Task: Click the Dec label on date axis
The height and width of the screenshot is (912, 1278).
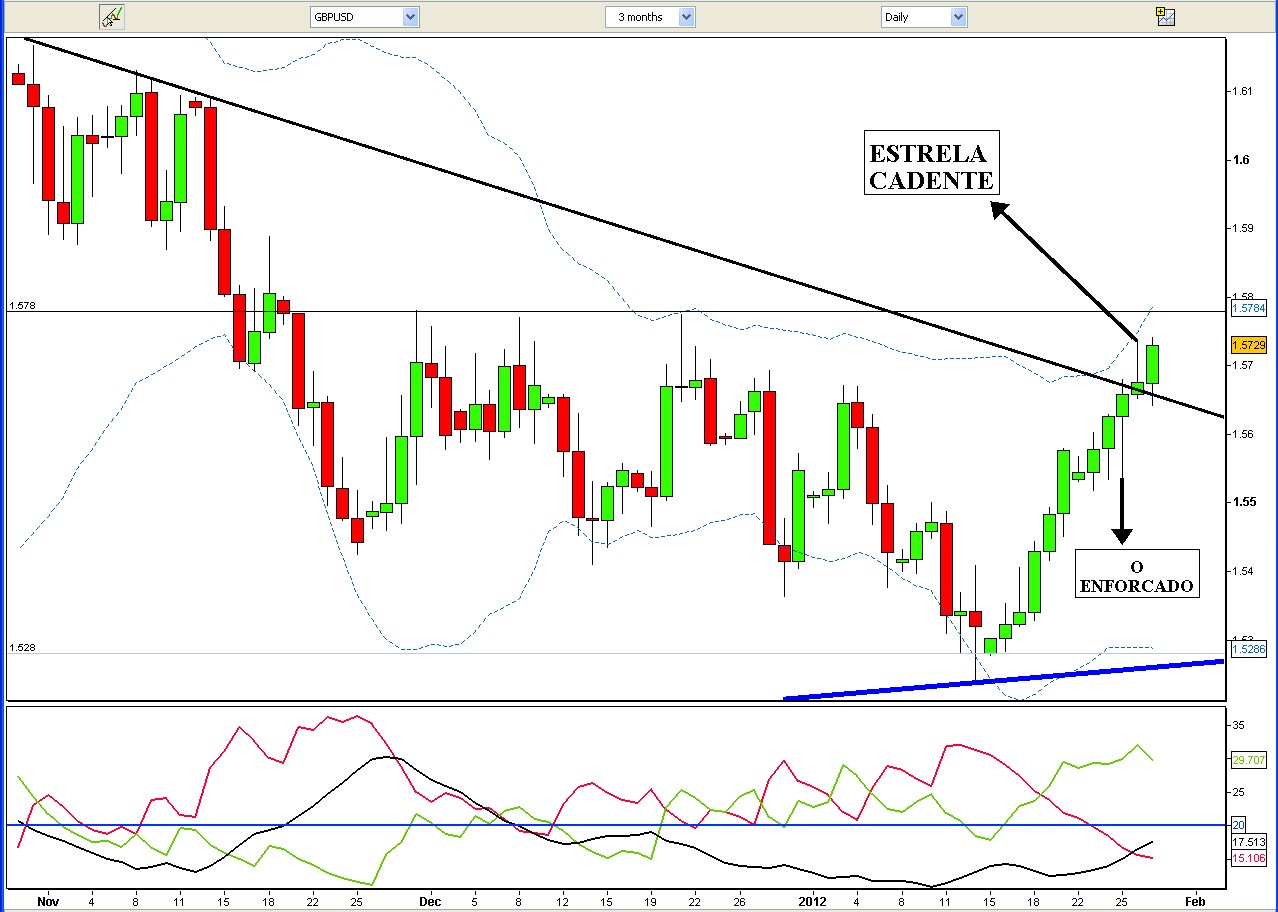Action: [x=430, y=901]
